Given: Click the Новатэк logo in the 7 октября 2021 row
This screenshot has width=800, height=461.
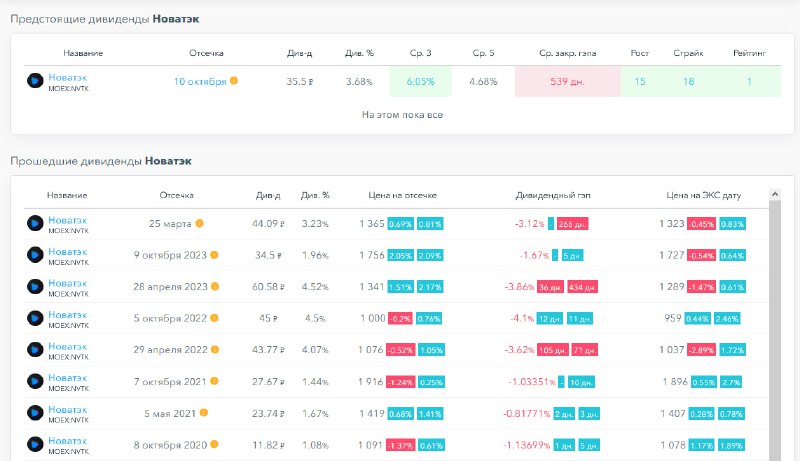Looking at the screenshot, I should click(35, 381).
